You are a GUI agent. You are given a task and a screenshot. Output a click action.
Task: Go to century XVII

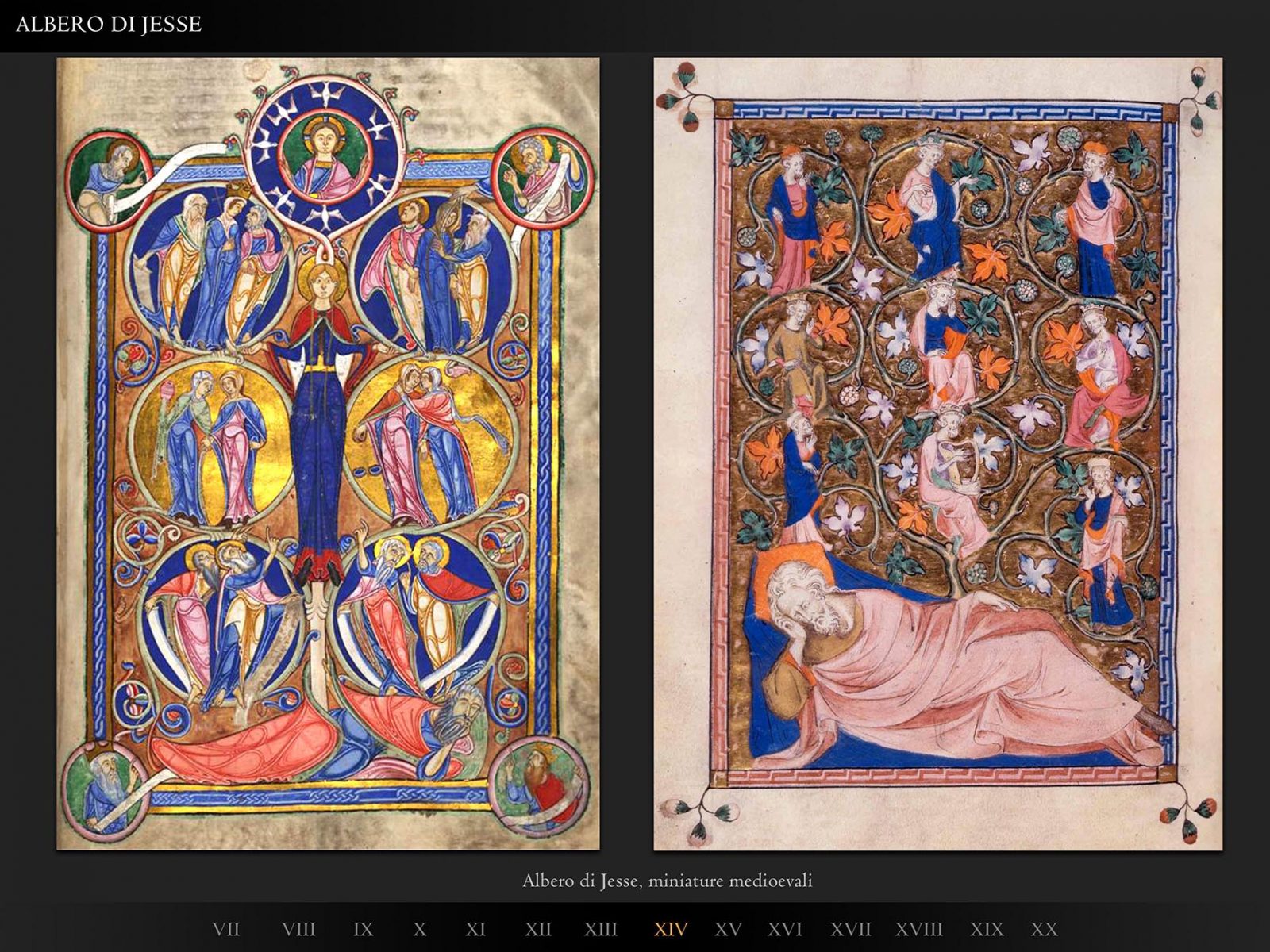(851, 929)
